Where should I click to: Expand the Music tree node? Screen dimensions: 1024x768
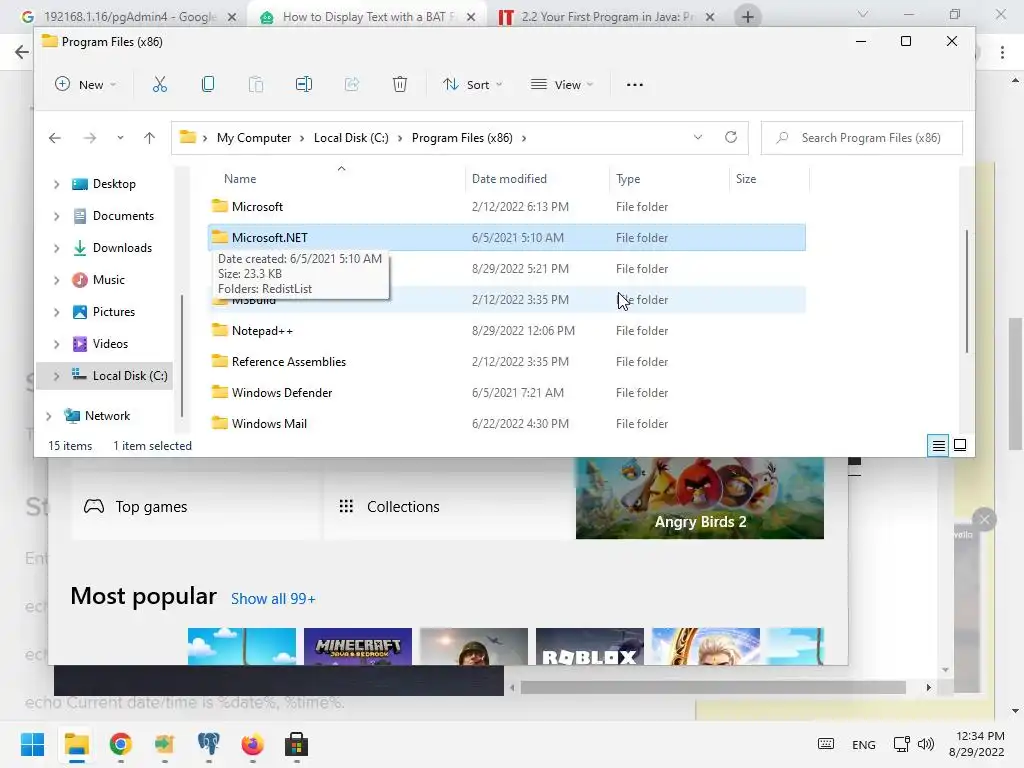click(56, 280)
